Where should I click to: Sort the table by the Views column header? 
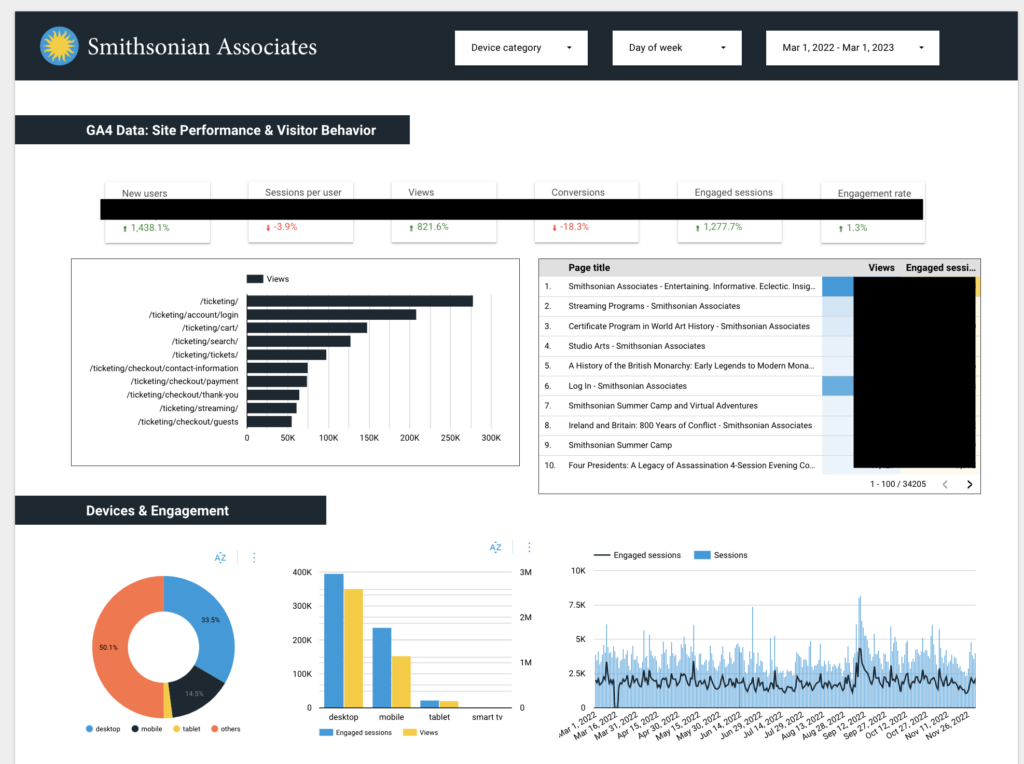click(x=881, y=268)
